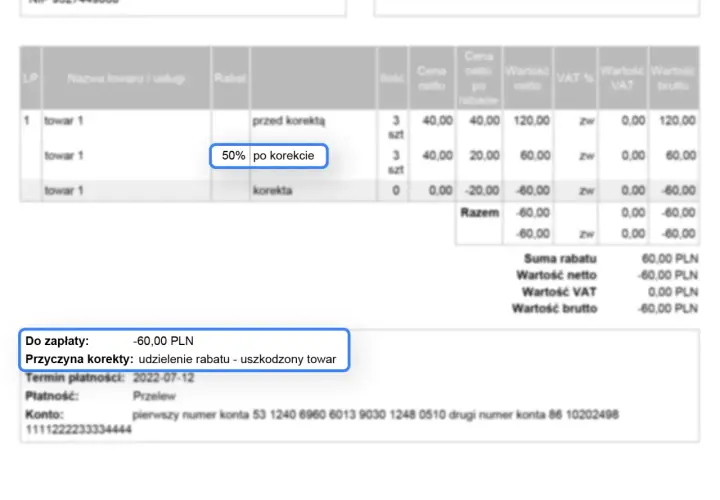Select "udzielenie rabatu - uszkodzony towar" text
The height and width of the screenshot is (500, 720).
tap(237, 359)
